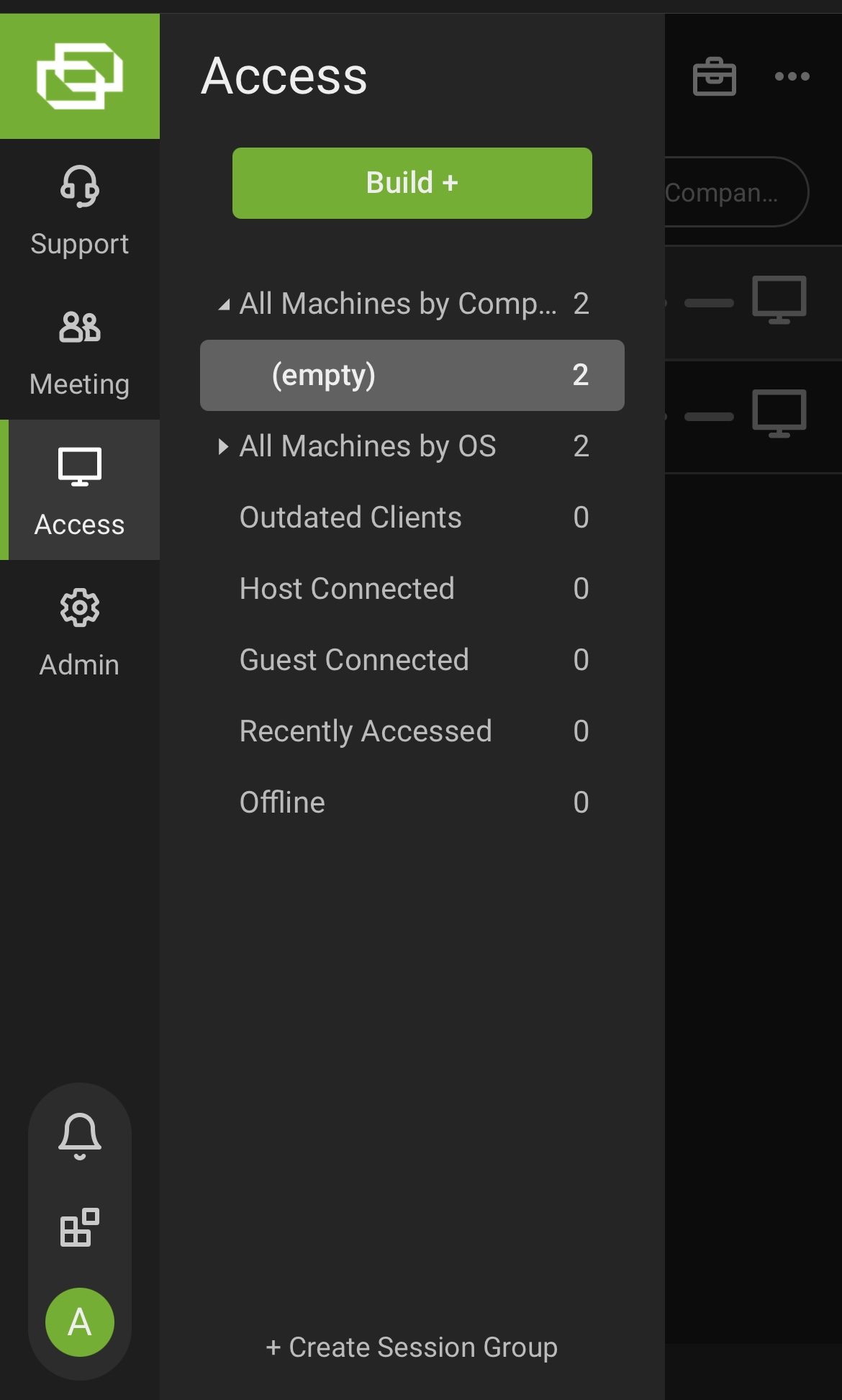
Task: Open notifications bell
Action: [x=79, y=1136]
